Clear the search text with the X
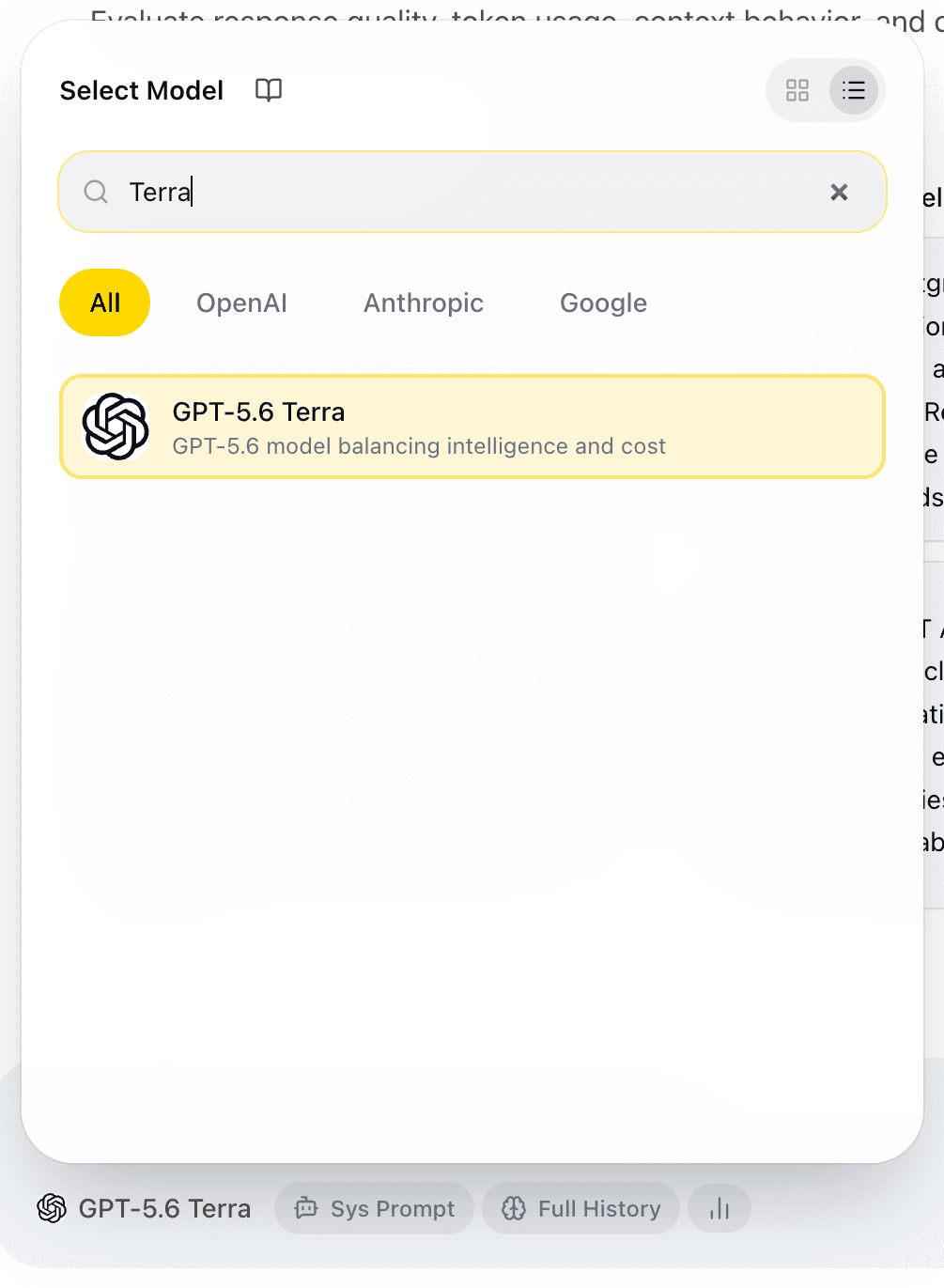The image size is (944, 1288). tap(839, 192)
